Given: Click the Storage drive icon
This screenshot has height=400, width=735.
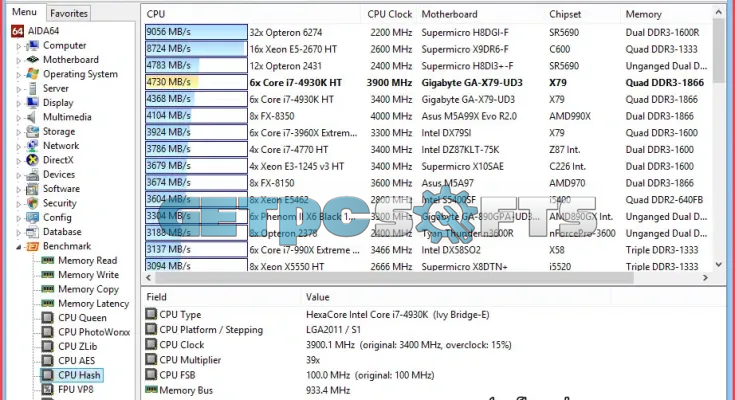Looking at the screenshot, I should tap(32, 131).
